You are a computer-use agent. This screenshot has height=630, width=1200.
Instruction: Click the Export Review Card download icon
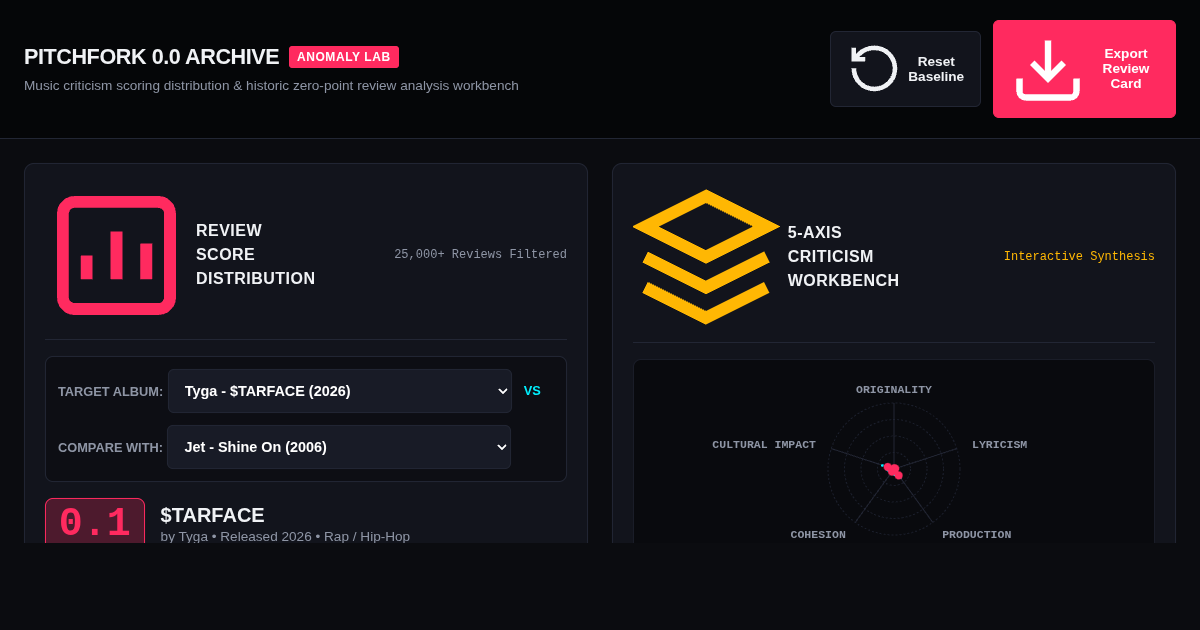[x=1048, y=69]
